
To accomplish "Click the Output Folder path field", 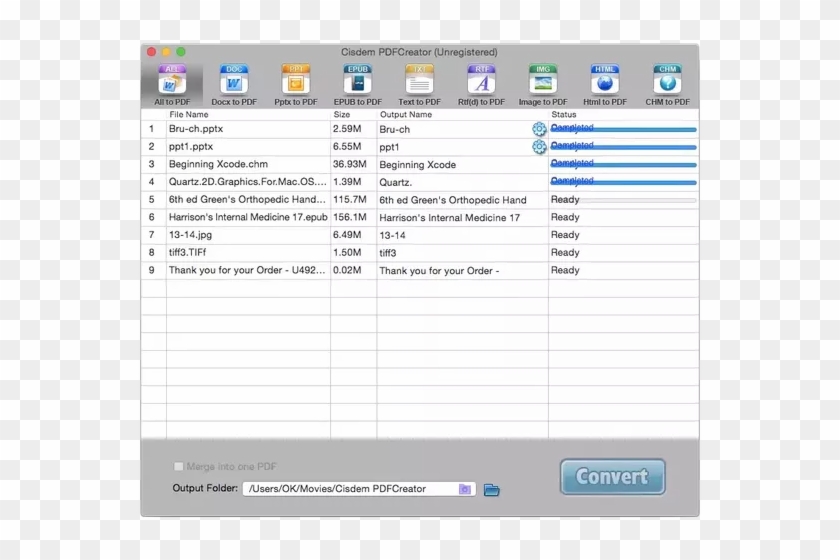I will pos(348,489).
